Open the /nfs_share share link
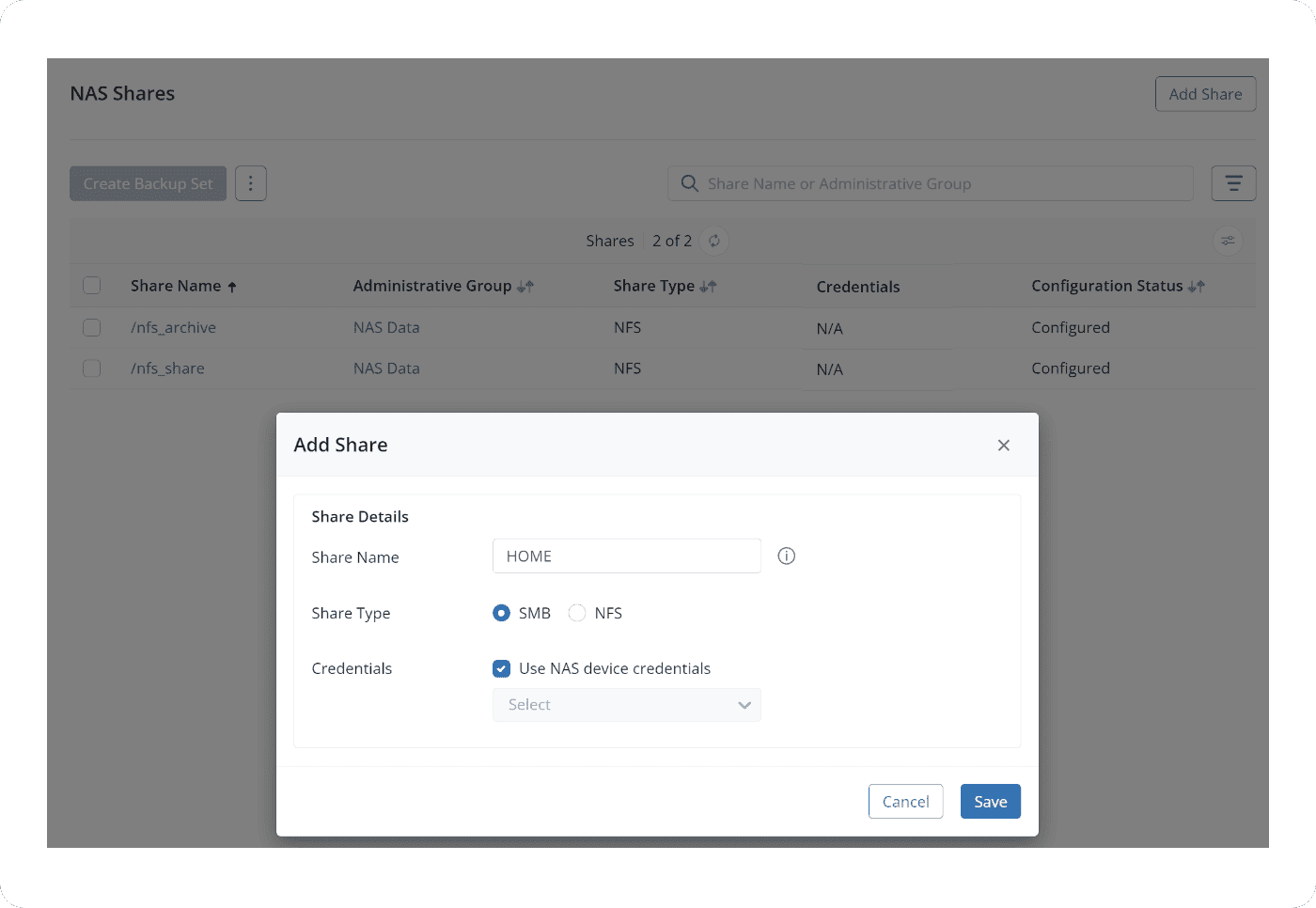 pos(167,368)
